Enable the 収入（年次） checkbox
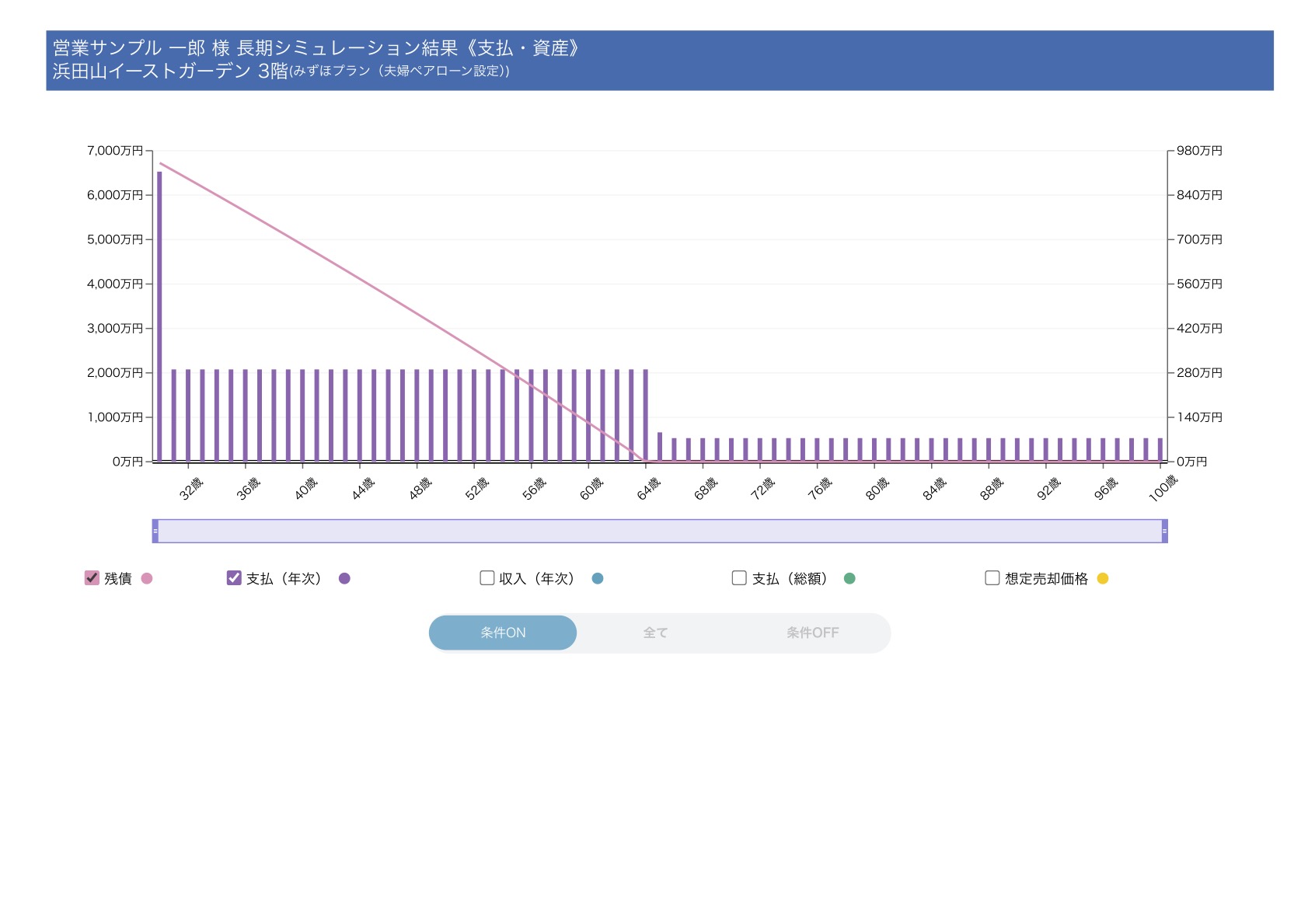Viewport: 1308px width, 924px height. tap(487, 577)
